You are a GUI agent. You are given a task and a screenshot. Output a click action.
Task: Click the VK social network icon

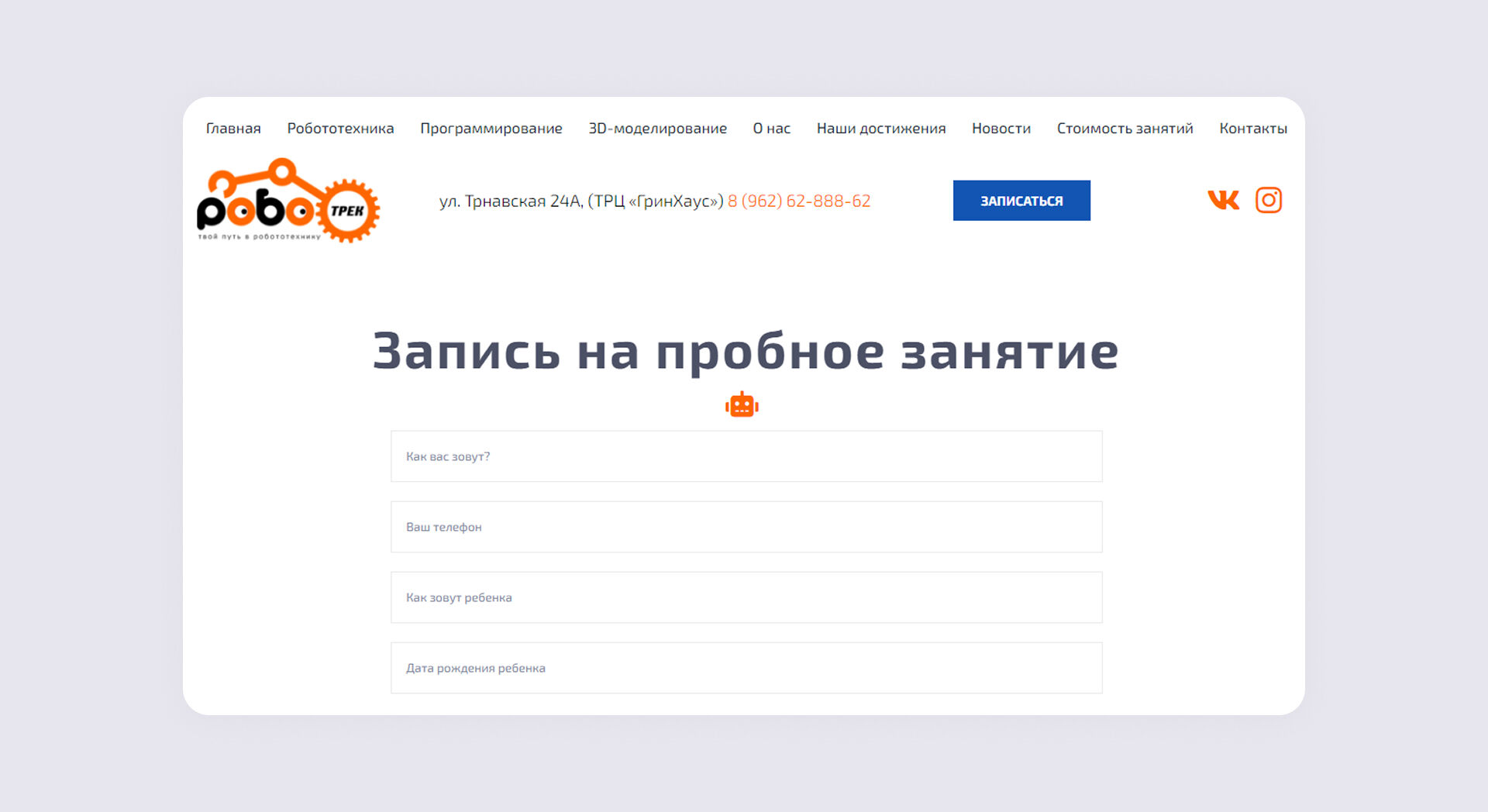pyautogui.click(x=1223, y=200)
